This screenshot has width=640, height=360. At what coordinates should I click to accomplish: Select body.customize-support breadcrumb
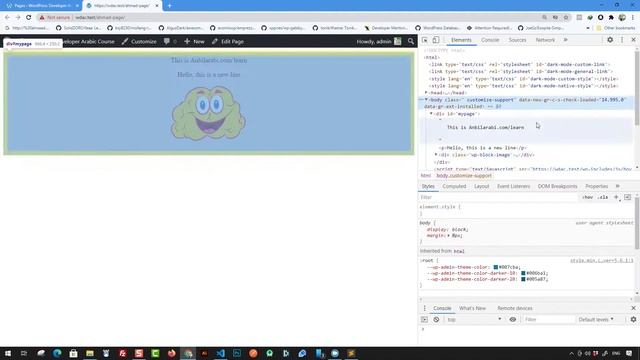(464, 176)
